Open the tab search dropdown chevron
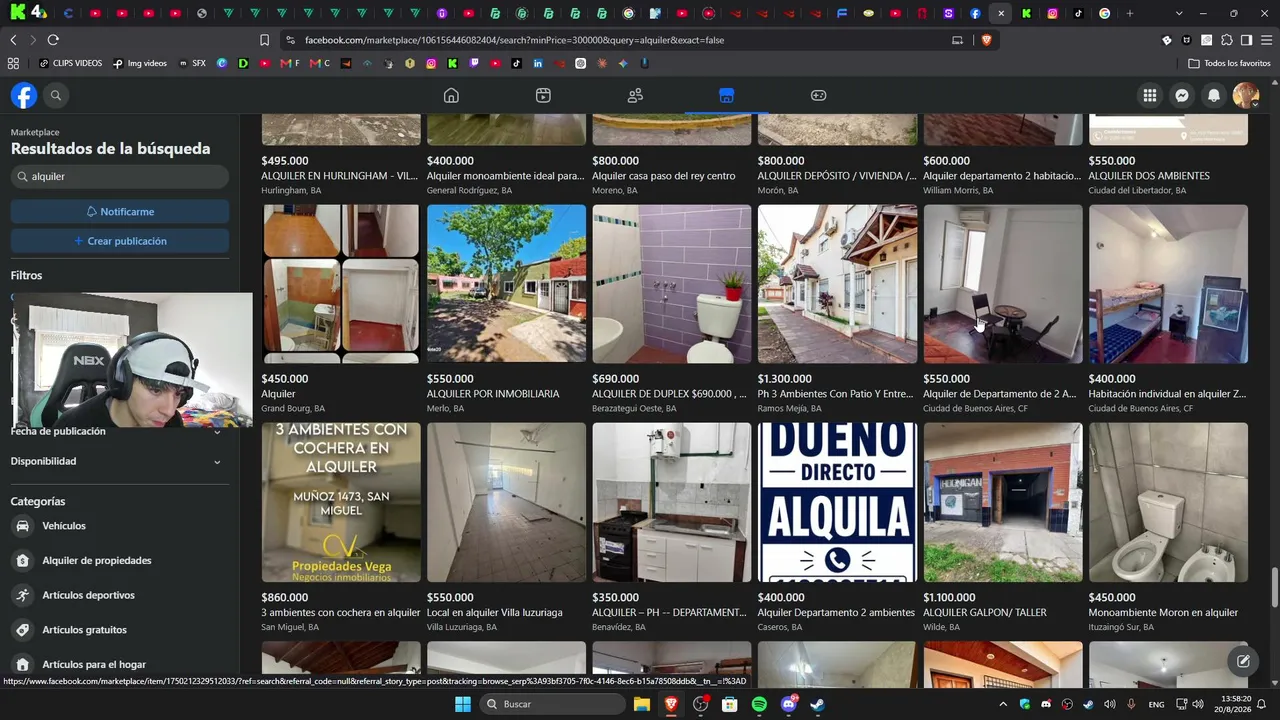The width and height of the screenshot is (1280, 720). [x=1179, y=13]
